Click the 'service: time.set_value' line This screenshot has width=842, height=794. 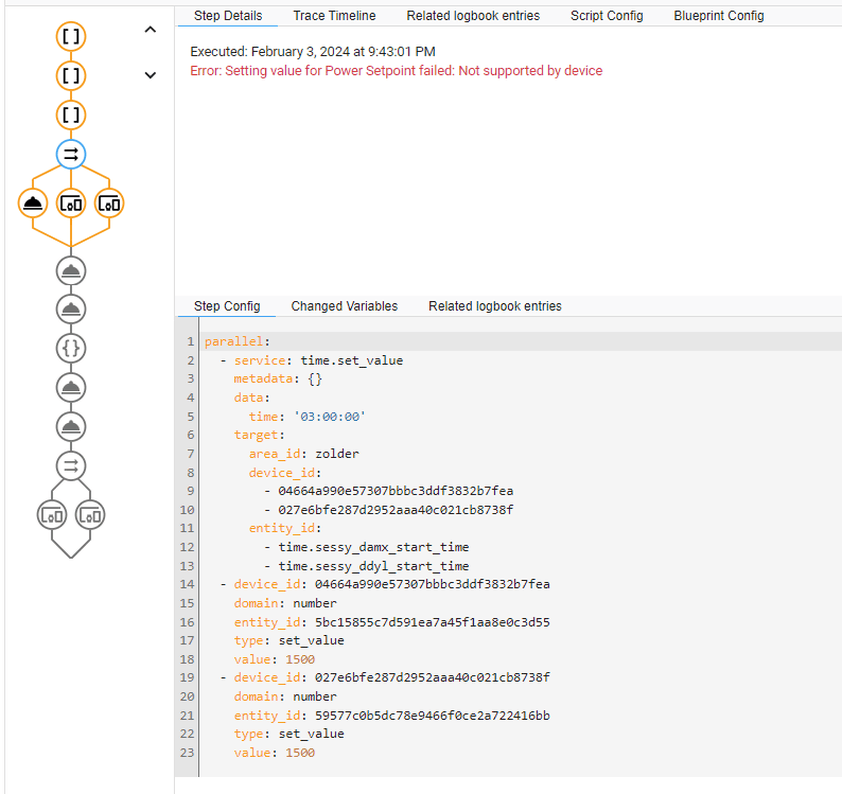[318, 360]
